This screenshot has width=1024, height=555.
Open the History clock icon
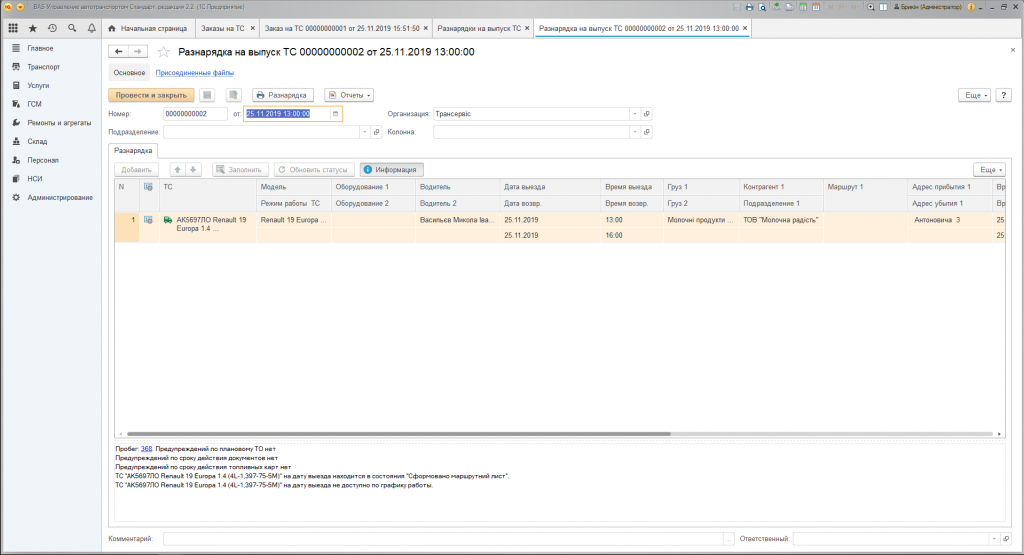[52, 28]
